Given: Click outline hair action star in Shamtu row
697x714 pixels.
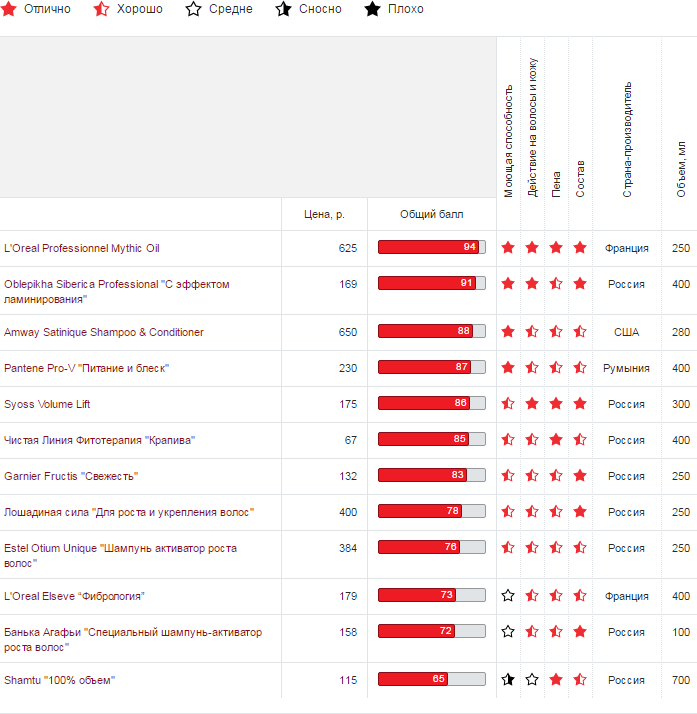Looking at the screenshot, I should (532, 679).
